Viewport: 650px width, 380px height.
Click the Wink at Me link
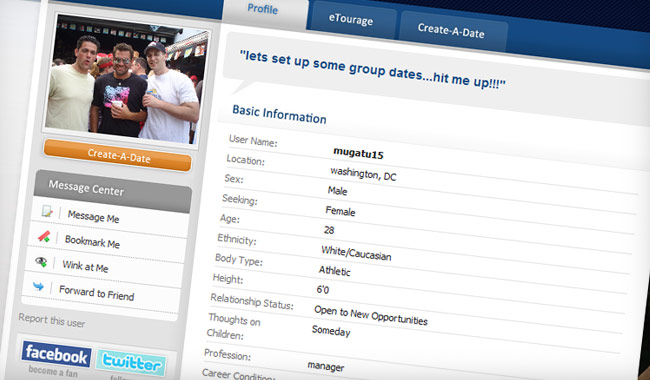pos(85,266)
